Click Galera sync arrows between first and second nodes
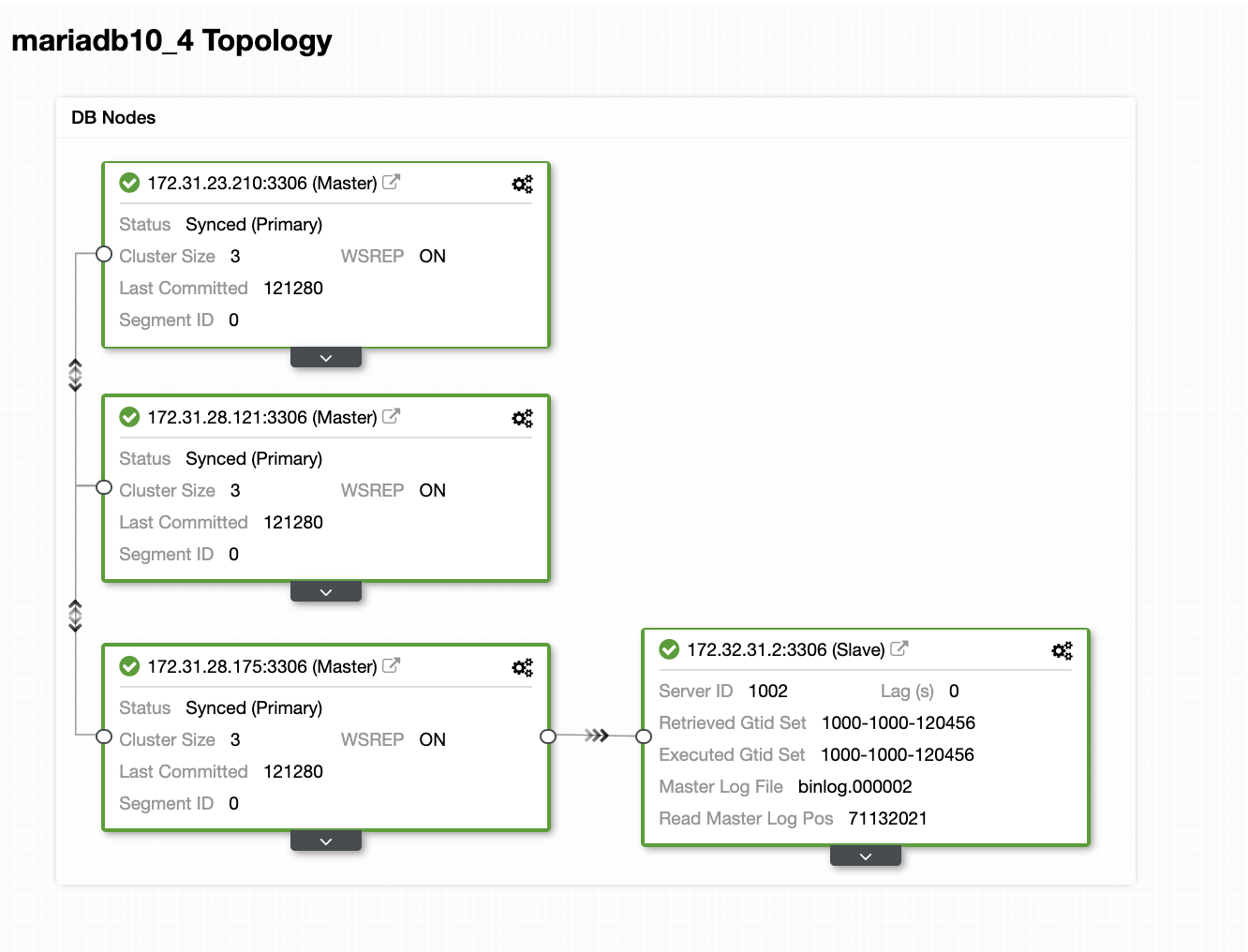 click(76, 374)
